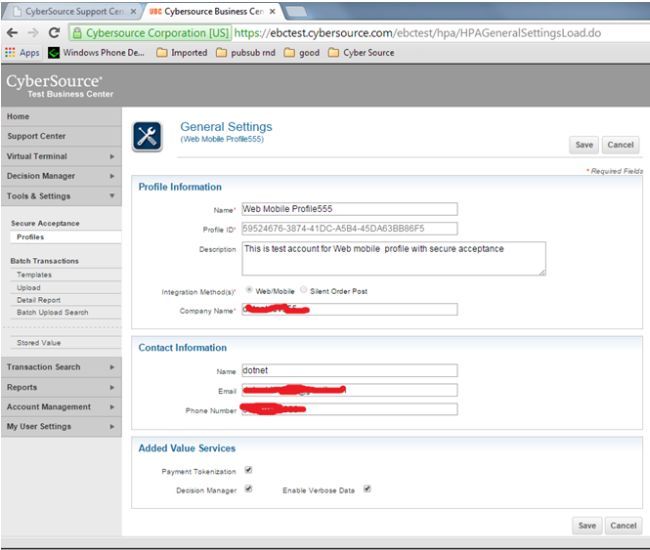The image size is (650, 550).
Task: Click the Web Mobile Profile555 subtitle
Action: point(222,139)
